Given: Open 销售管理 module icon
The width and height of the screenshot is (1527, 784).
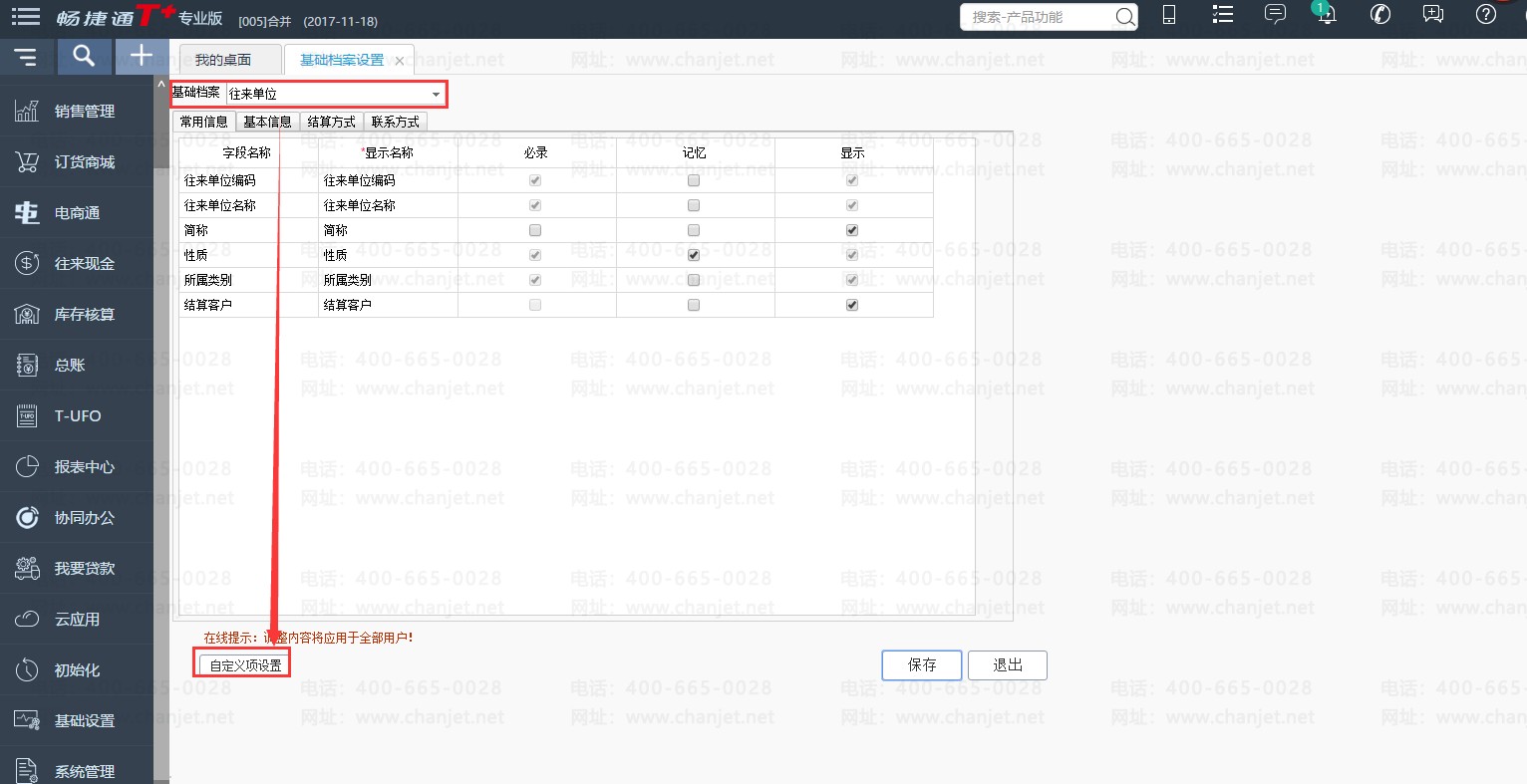Looking at the screenshot, I should pos(27,111).
